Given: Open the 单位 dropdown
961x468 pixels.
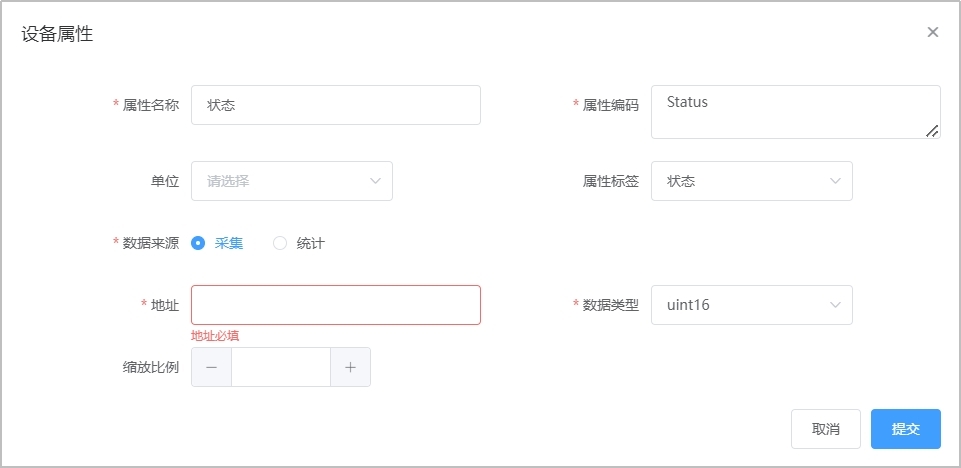Looking at the screenshot, I should click(291, 181).
